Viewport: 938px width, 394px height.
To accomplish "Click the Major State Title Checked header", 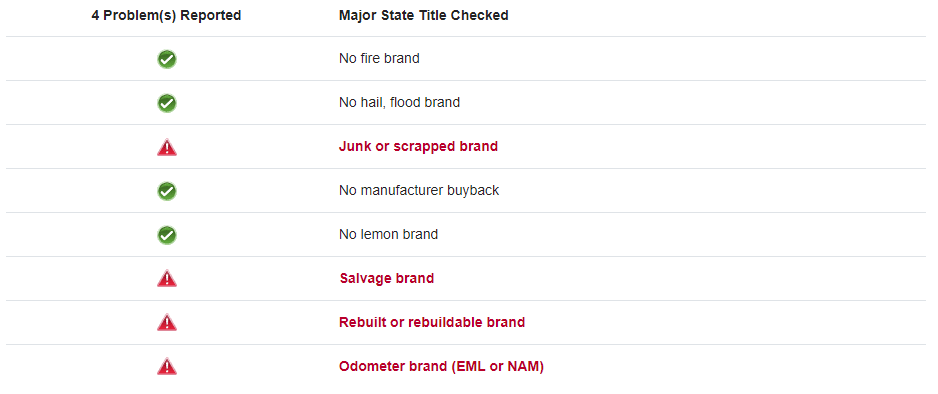I will [424, 16].
